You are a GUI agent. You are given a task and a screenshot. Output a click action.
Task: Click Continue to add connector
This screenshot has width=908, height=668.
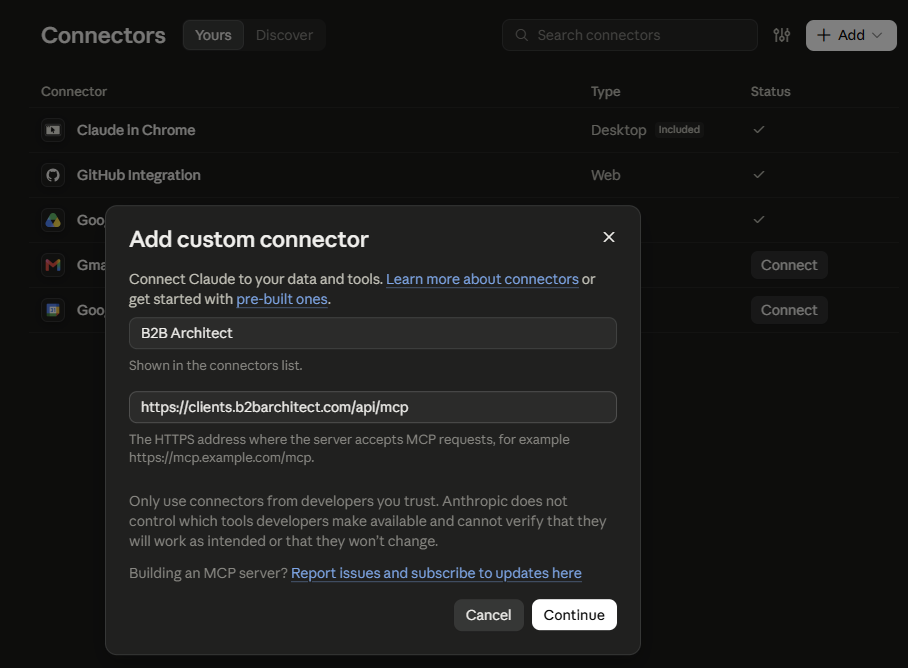pyautogui.click(x=574, y=615)
